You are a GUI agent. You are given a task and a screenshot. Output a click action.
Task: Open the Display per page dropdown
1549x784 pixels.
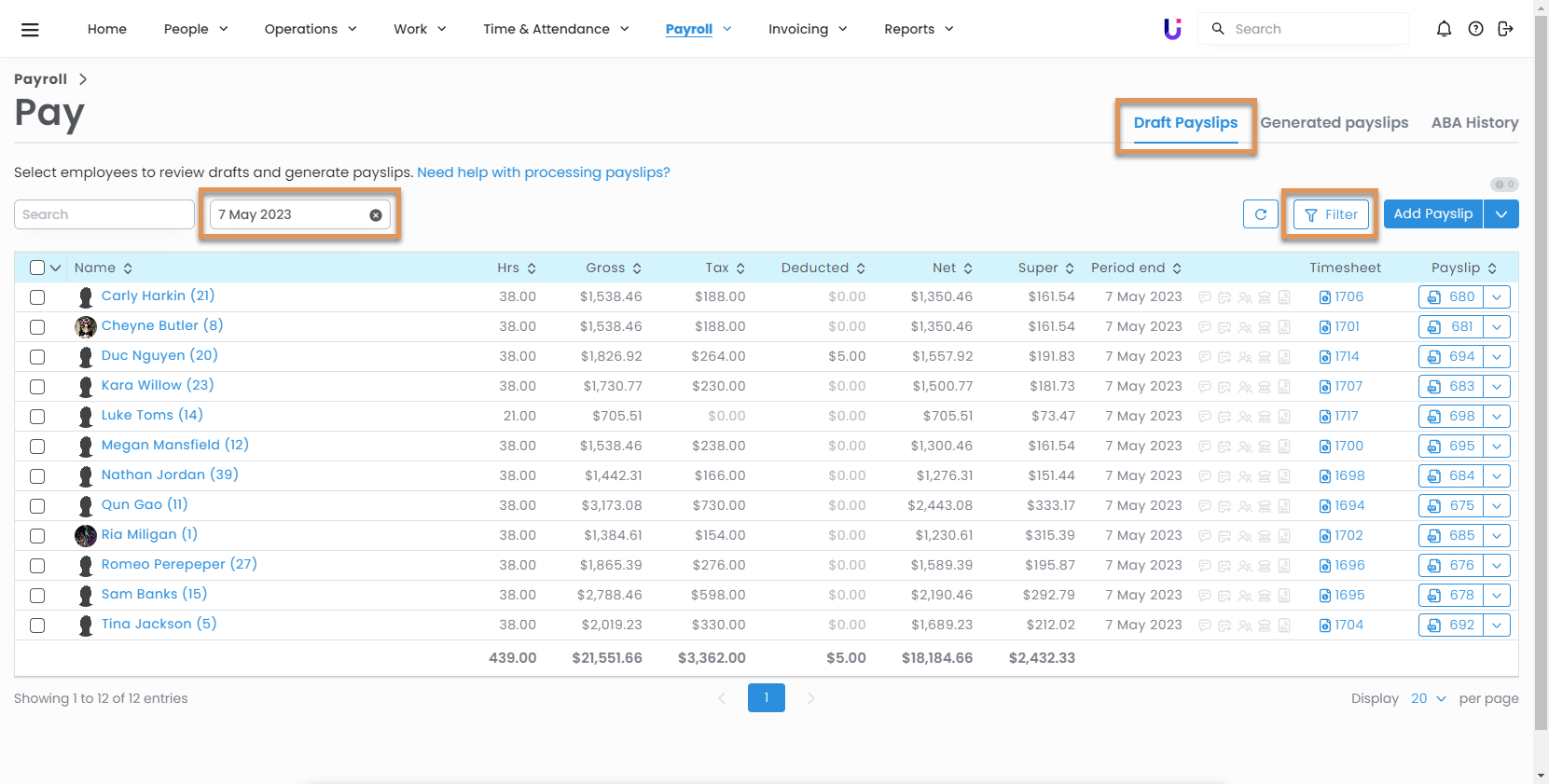tap(1428, 699)
